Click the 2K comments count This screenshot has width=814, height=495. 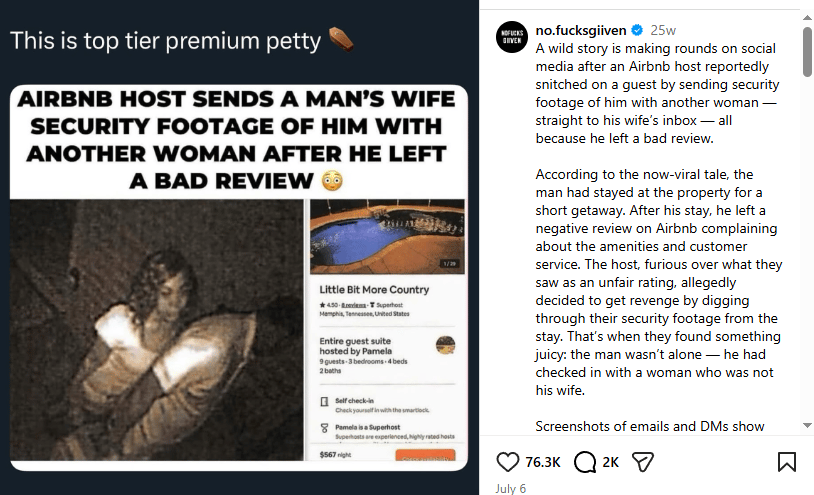(610, 462)
